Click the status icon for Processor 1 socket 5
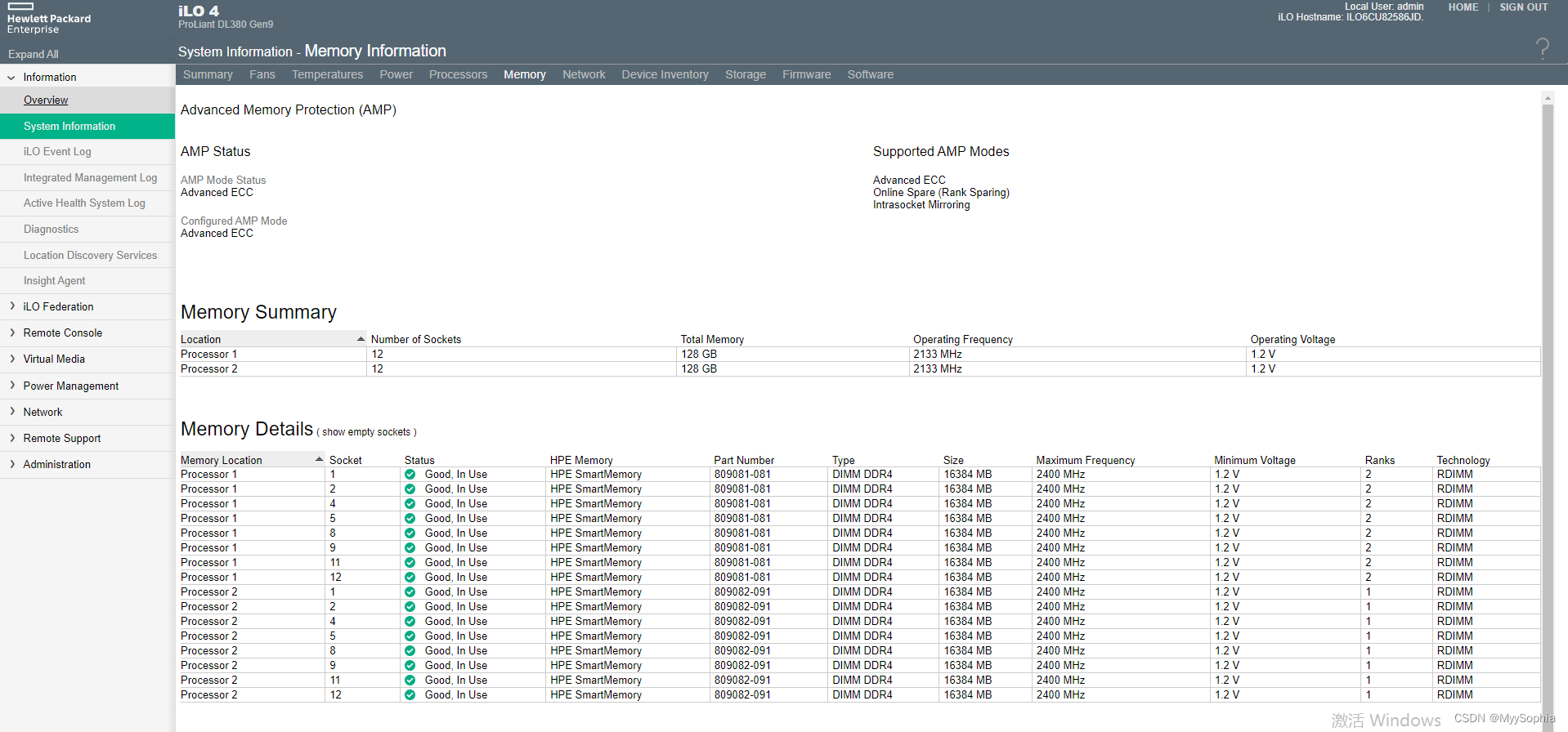Image resolution: width=1568 pixels, height=732 pixels. (x=410, y=519)
